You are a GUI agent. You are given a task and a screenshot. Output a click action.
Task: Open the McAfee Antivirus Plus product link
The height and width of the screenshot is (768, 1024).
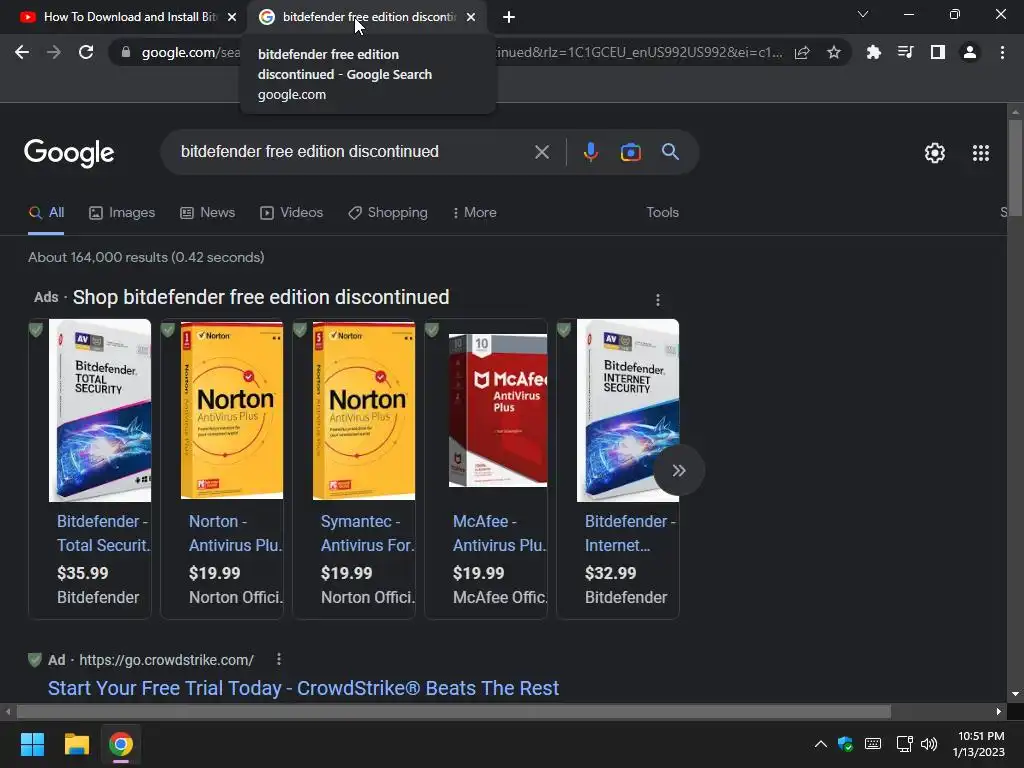(x=500, y=533)
